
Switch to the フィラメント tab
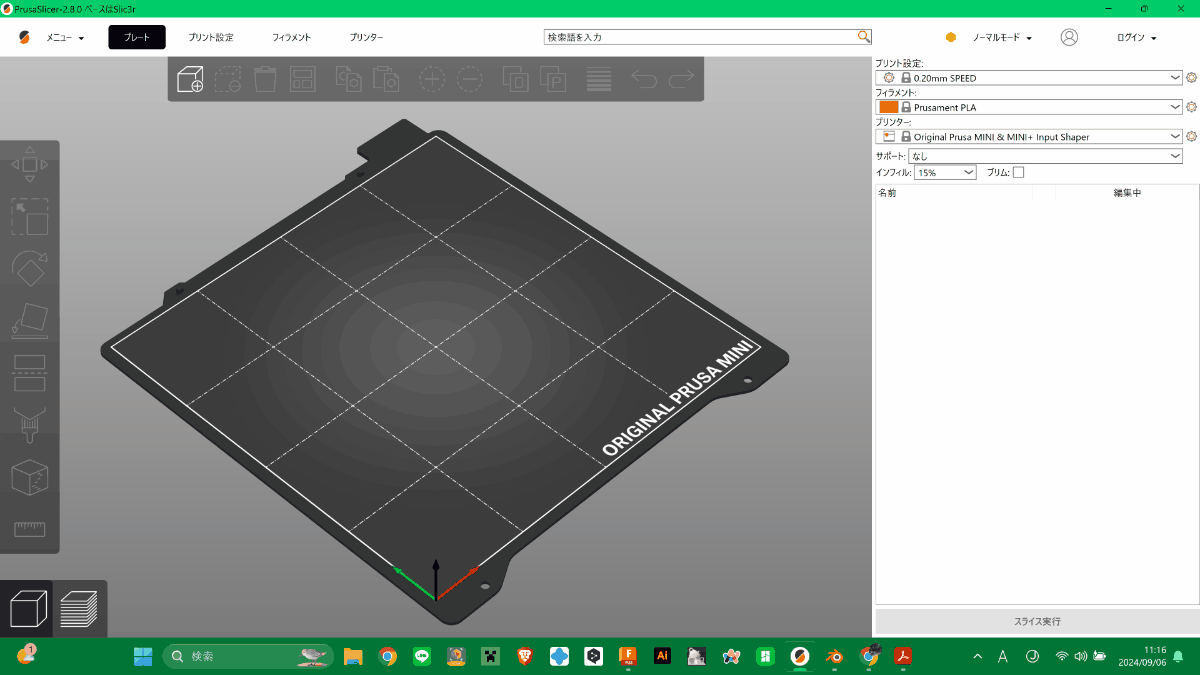tap(291, 37)
